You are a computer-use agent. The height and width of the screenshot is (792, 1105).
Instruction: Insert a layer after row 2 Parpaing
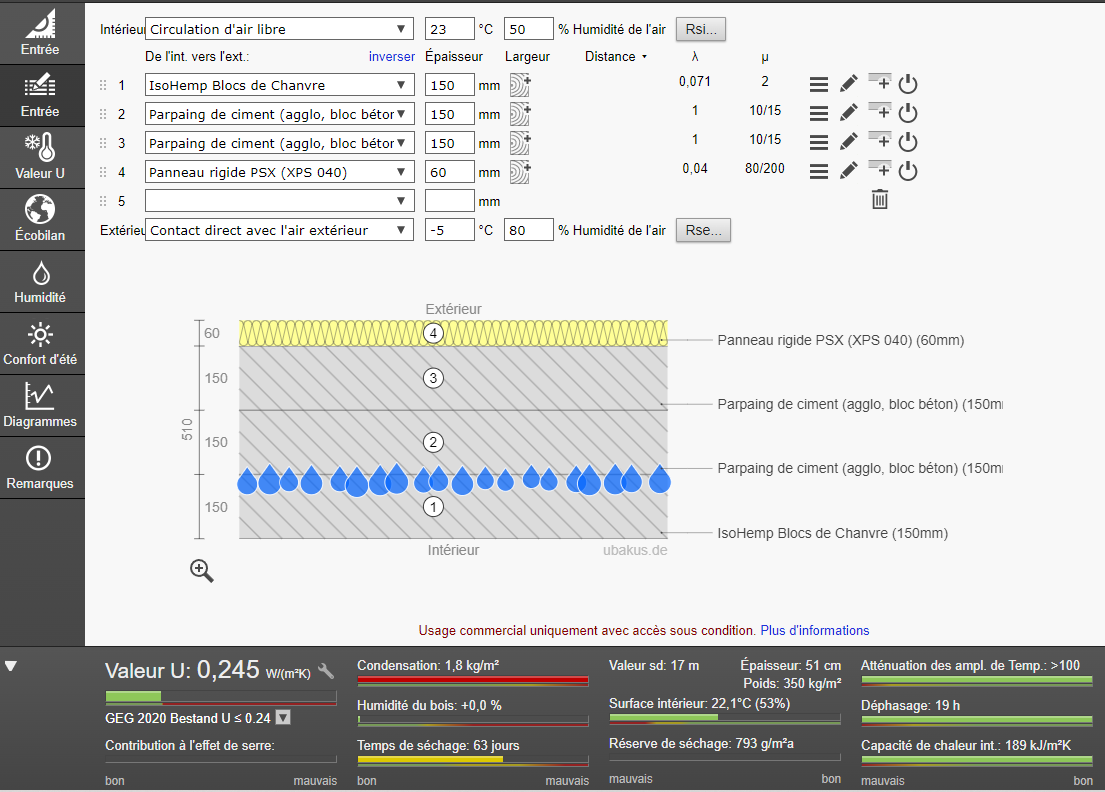point(879,110)
